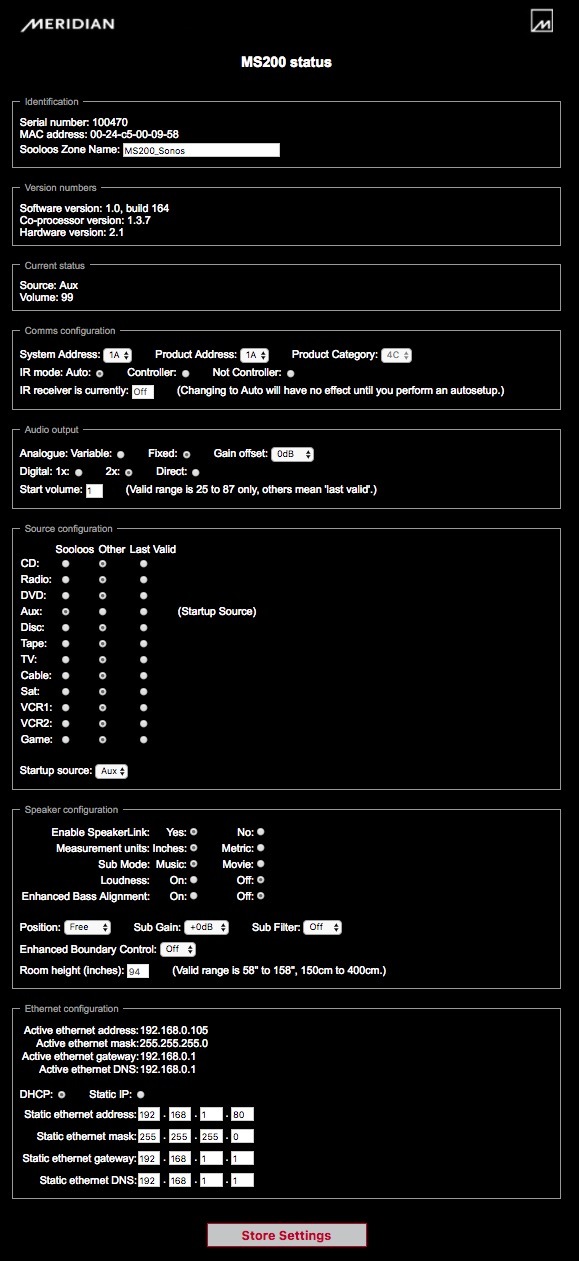Click the Start volume input field
The width and height of the screenshot is (579, 1261).
click(94, 491)
